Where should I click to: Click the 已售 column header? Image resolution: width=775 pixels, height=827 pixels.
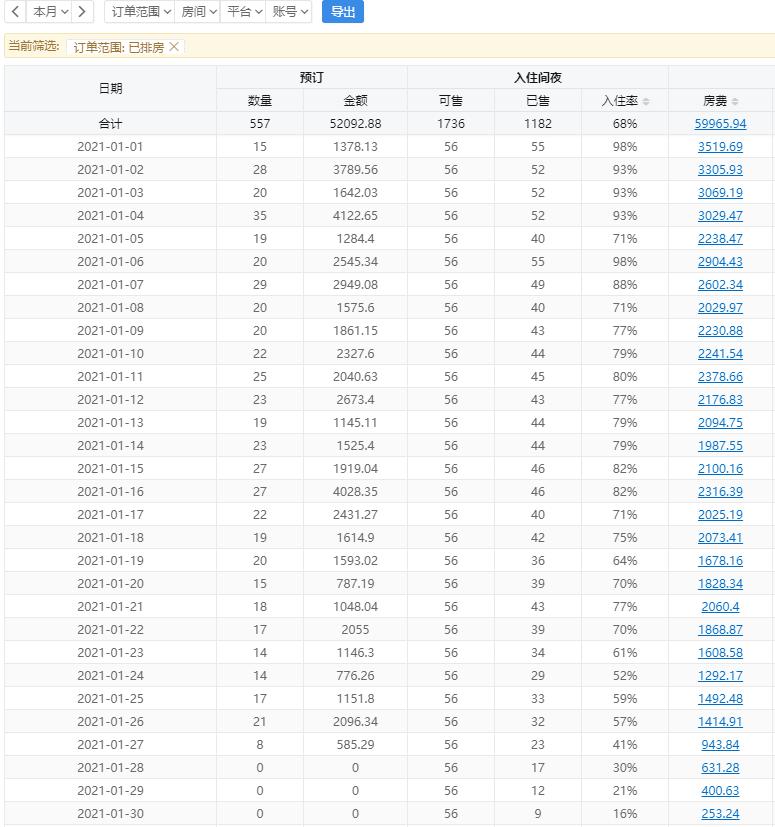pos(538,100)
